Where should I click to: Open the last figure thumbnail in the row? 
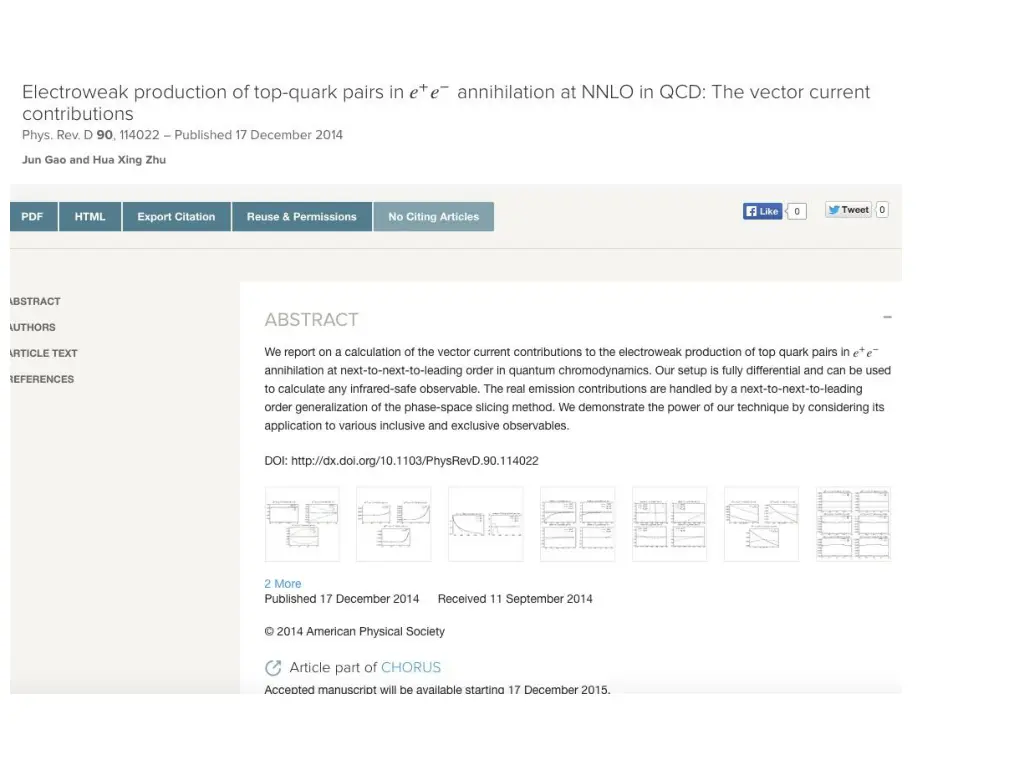pyautogui.click(x=853, y=524)
